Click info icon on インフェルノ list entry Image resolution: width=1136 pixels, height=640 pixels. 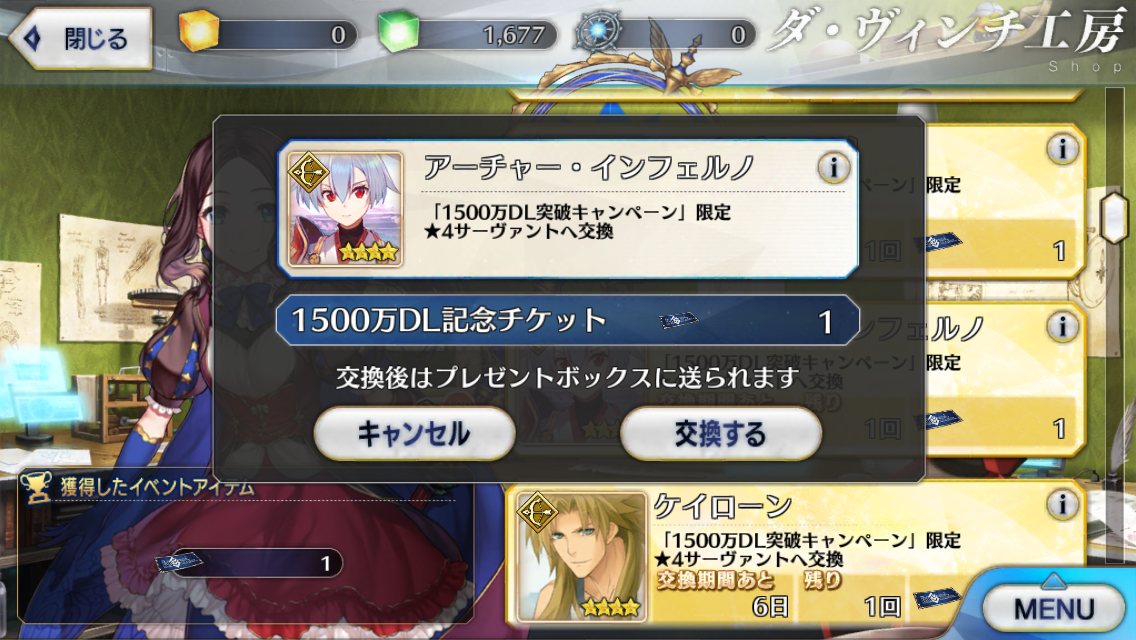[x=1062, y=326]
